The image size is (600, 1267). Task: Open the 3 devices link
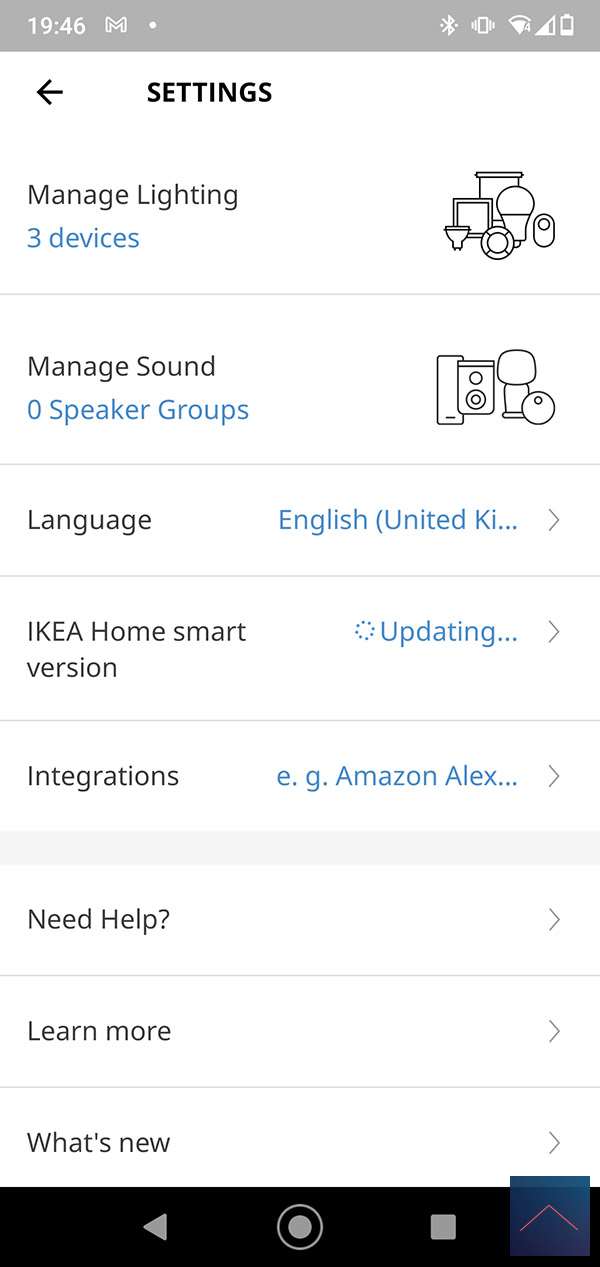[x=83, y=238]
